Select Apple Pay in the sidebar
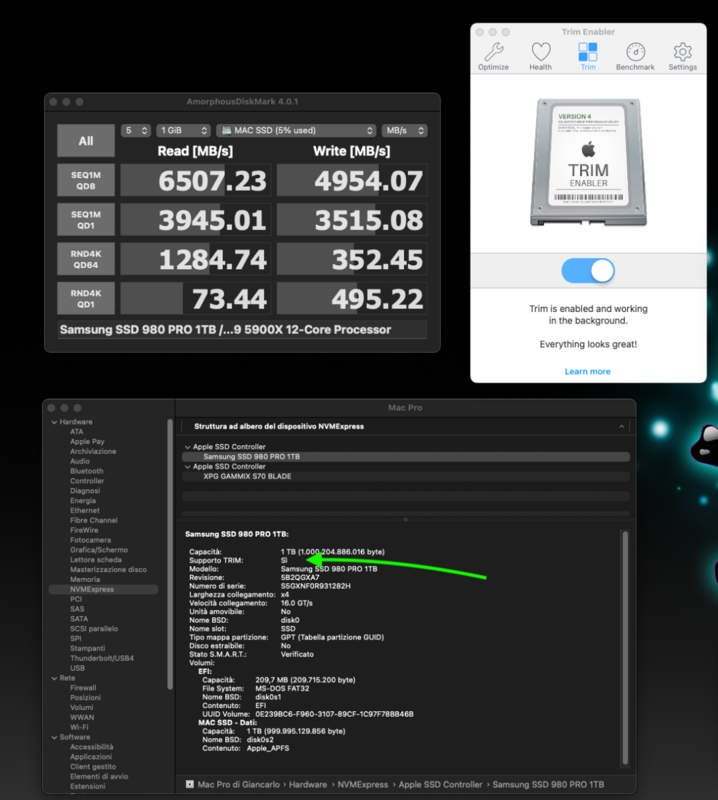The height and width of the screenshot is (800, 718). click(87, 441)
